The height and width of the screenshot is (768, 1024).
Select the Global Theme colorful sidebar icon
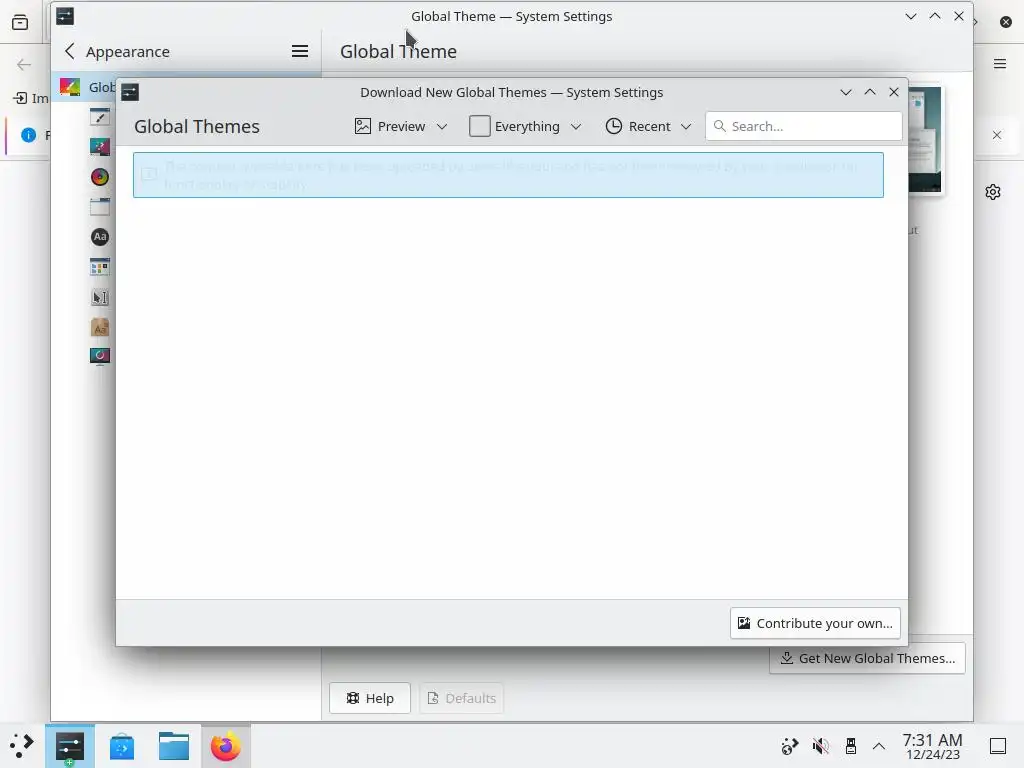[x=70, y=87]
